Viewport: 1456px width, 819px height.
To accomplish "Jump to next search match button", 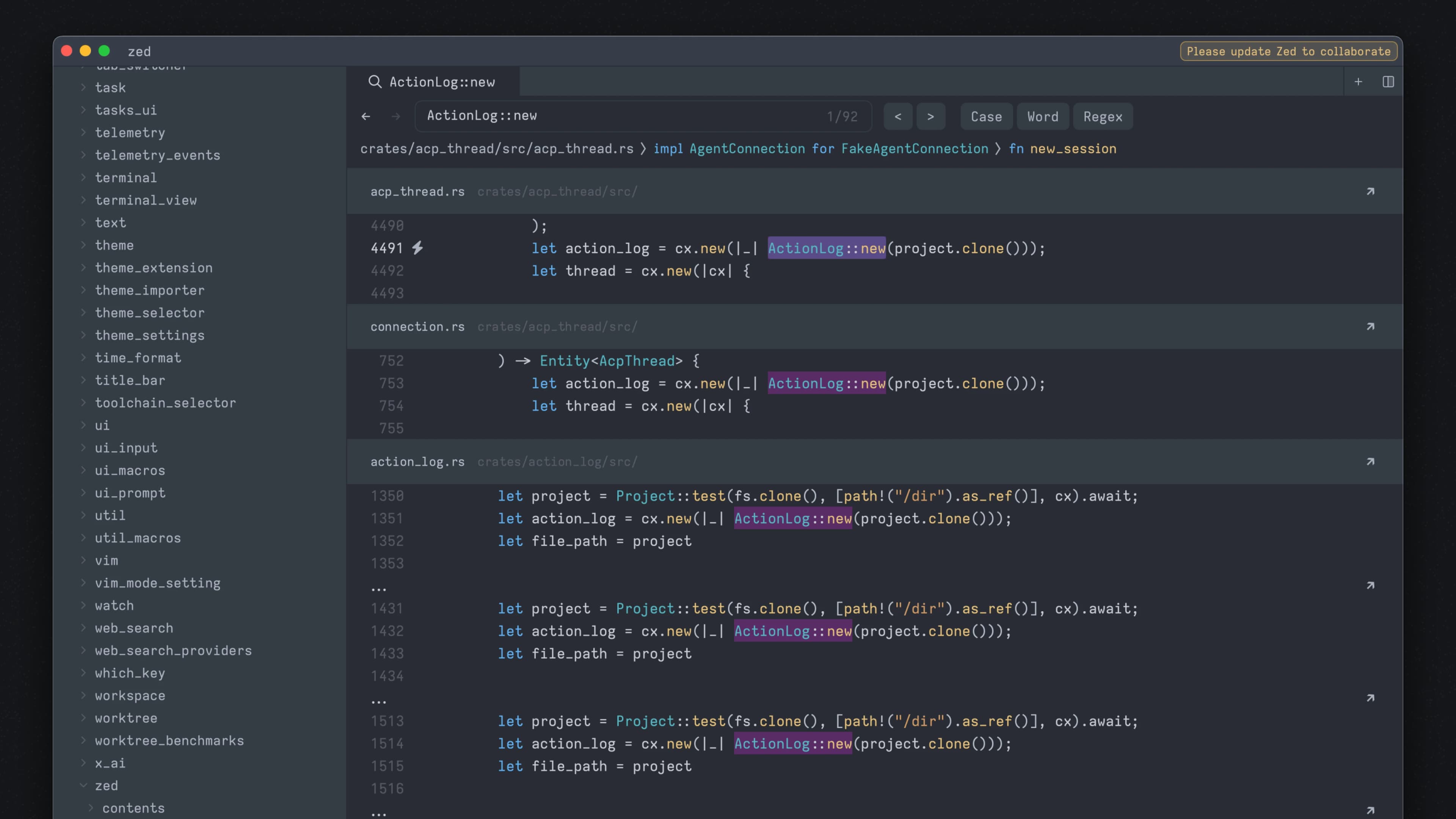I will (930, 116).
